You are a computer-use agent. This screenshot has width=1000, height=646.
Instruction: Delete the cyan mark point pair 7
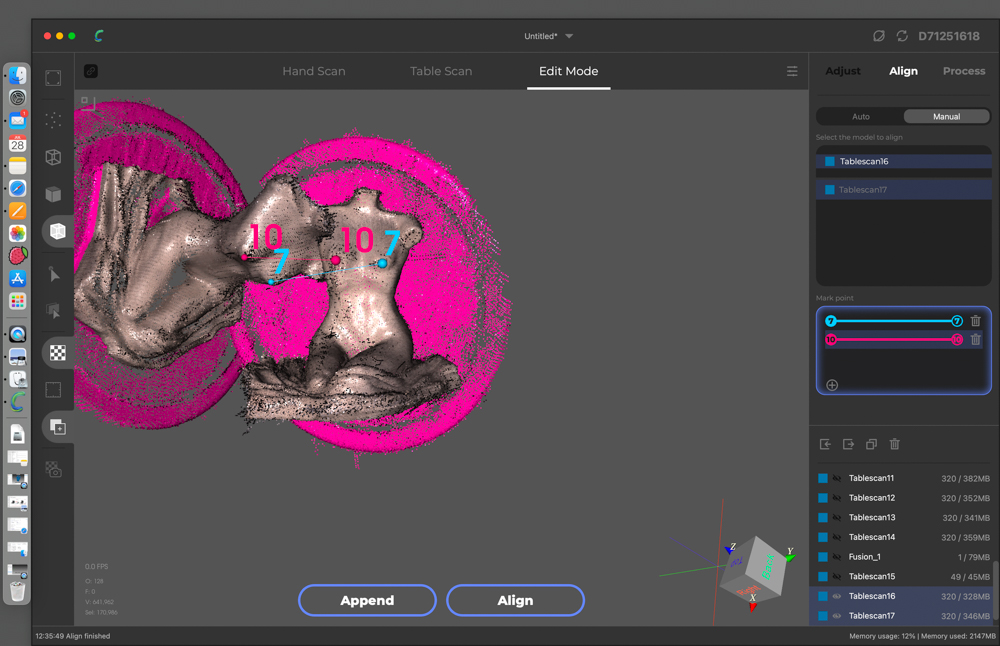coord(976,321)
